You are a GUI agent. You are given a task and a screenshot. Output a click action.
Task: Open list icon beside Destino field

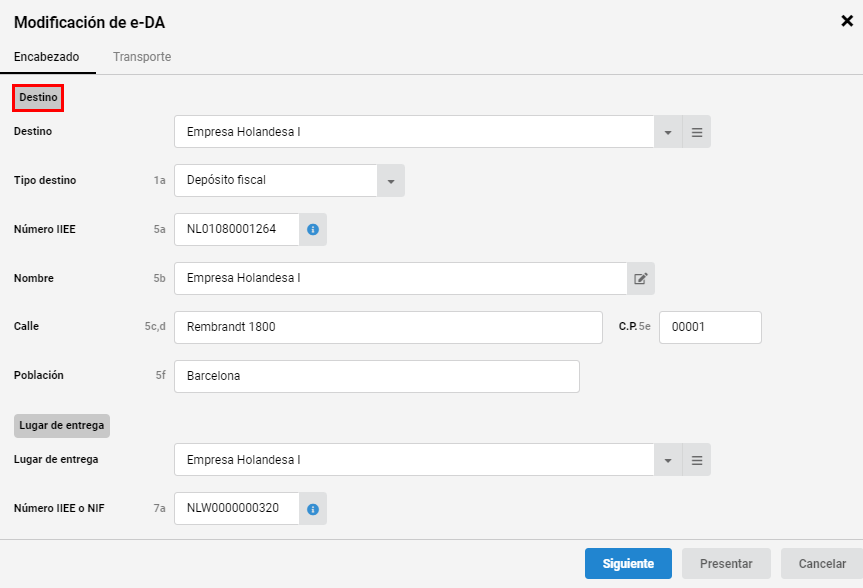click(697, 132)
